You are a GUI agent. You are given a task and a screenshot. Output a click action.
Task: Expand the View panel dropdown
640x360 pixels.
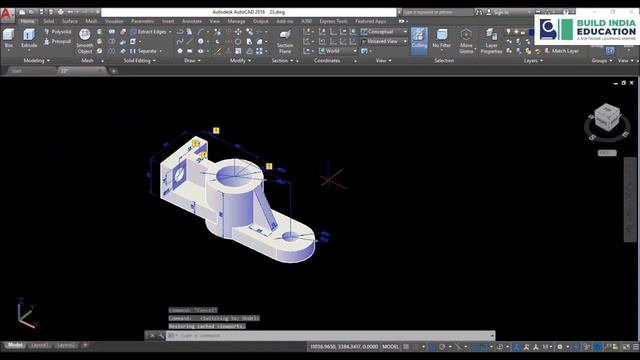tap(383, 60)
